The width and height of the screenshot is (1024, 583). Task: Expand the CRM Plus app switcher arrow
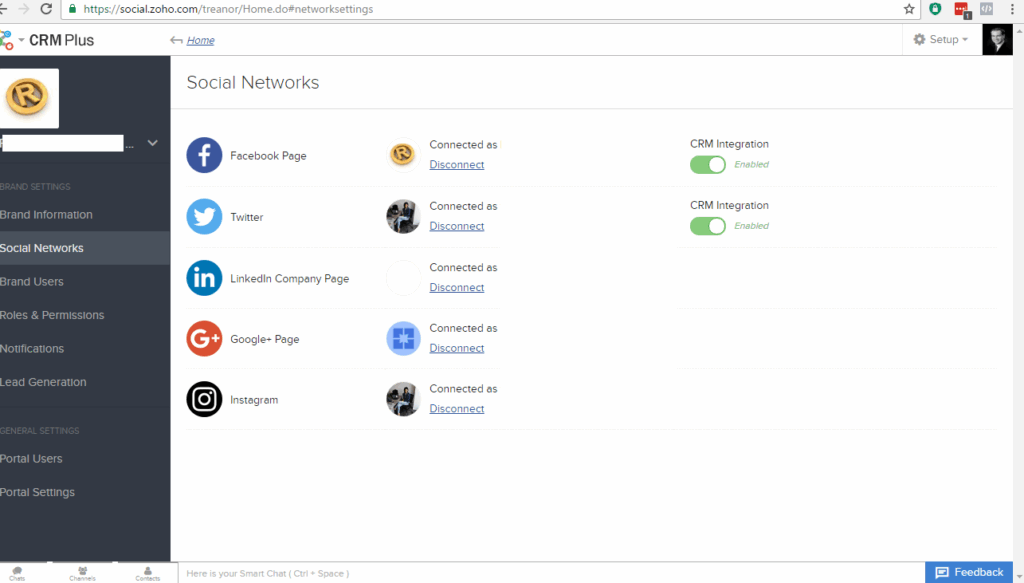[x=22, y=40]
